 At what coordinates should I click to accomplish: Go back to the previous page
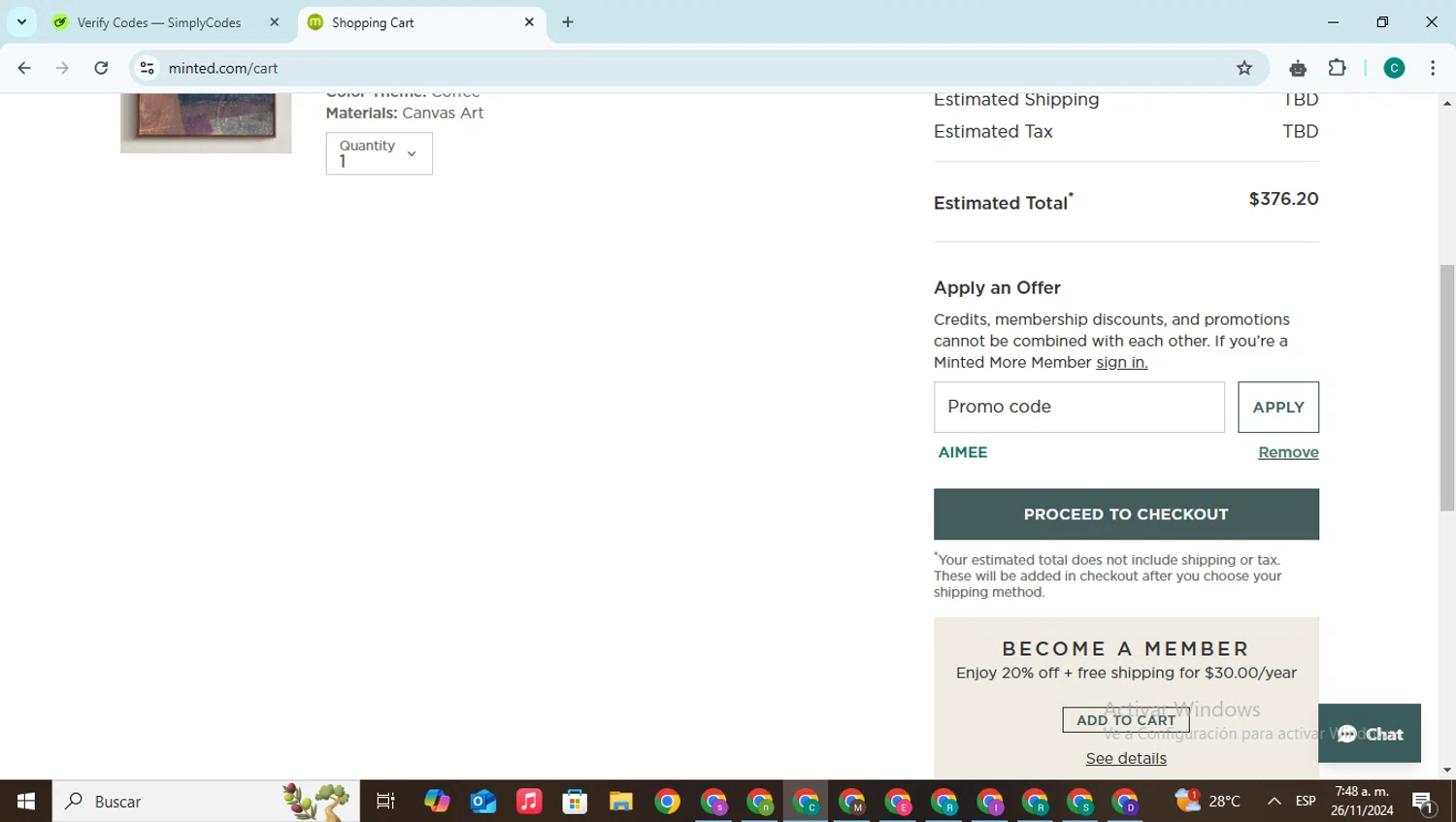24,68
